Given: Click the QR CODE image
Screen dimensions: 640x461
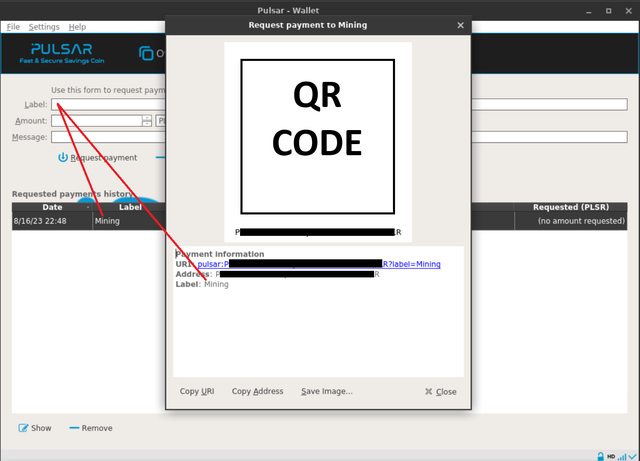Looking at the screenshot, I should [318, 136].
